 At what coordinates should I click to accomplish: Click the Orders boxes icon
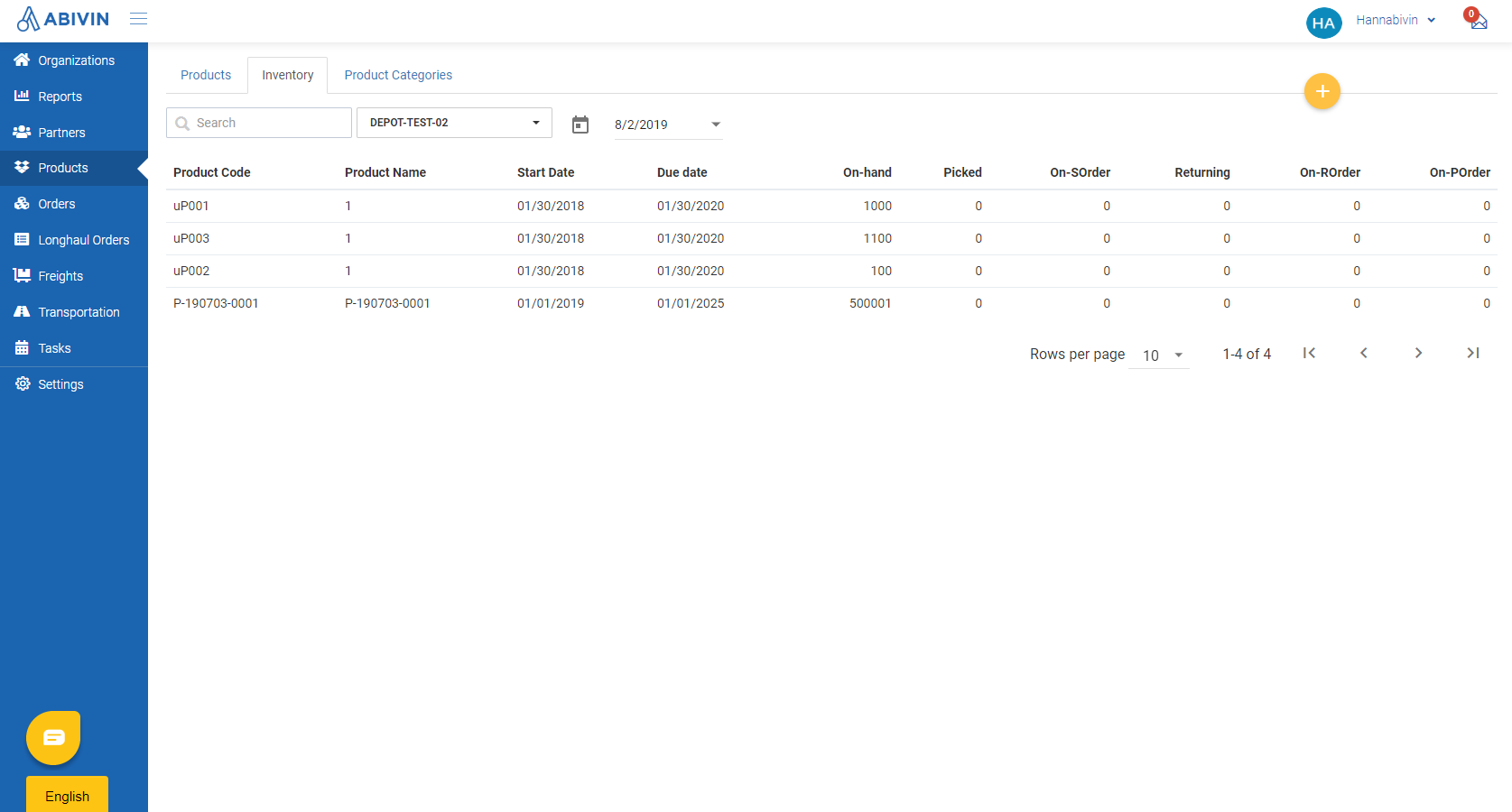[x=22, y=204]
